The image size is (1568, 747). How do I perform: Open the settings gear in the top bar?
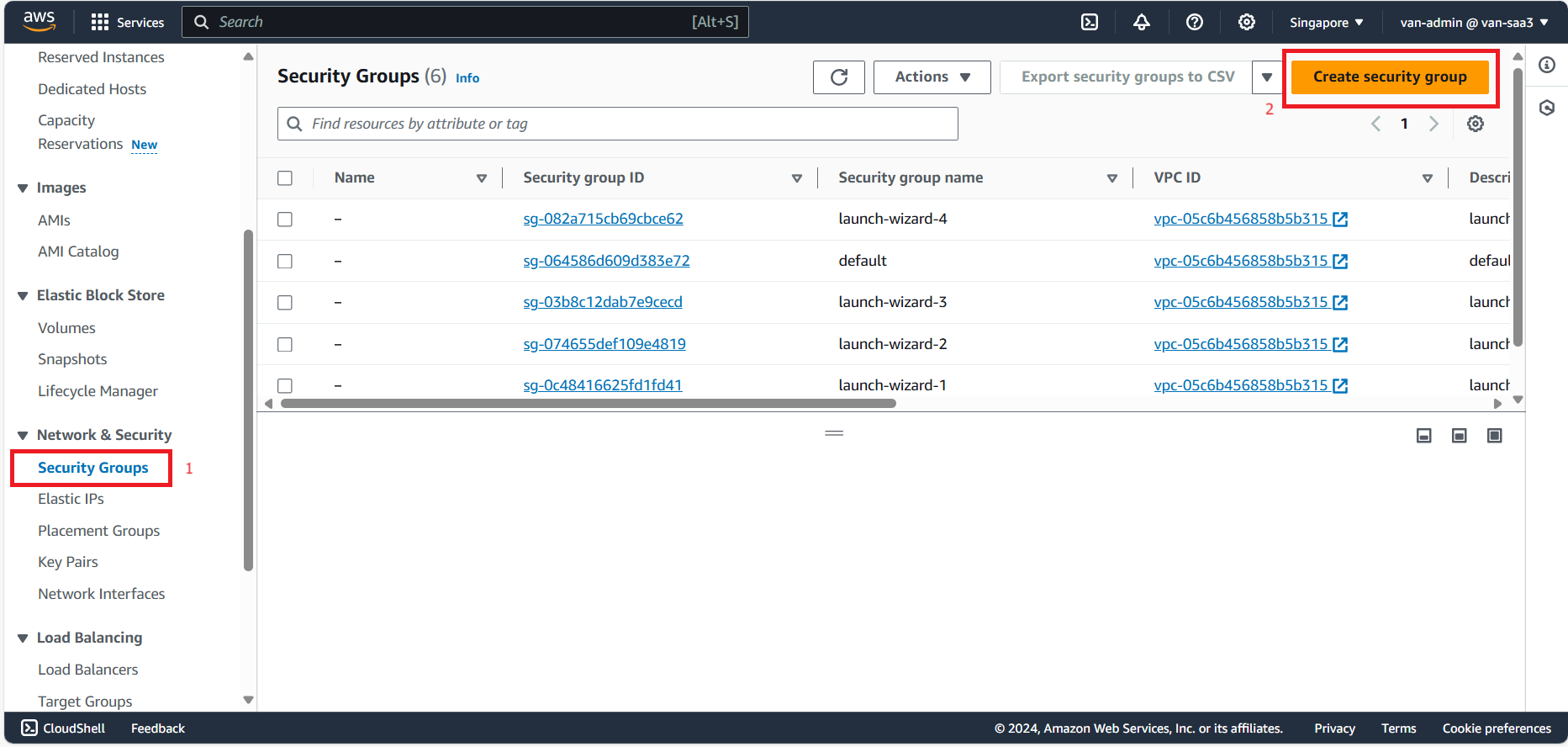click(1247, 22)
